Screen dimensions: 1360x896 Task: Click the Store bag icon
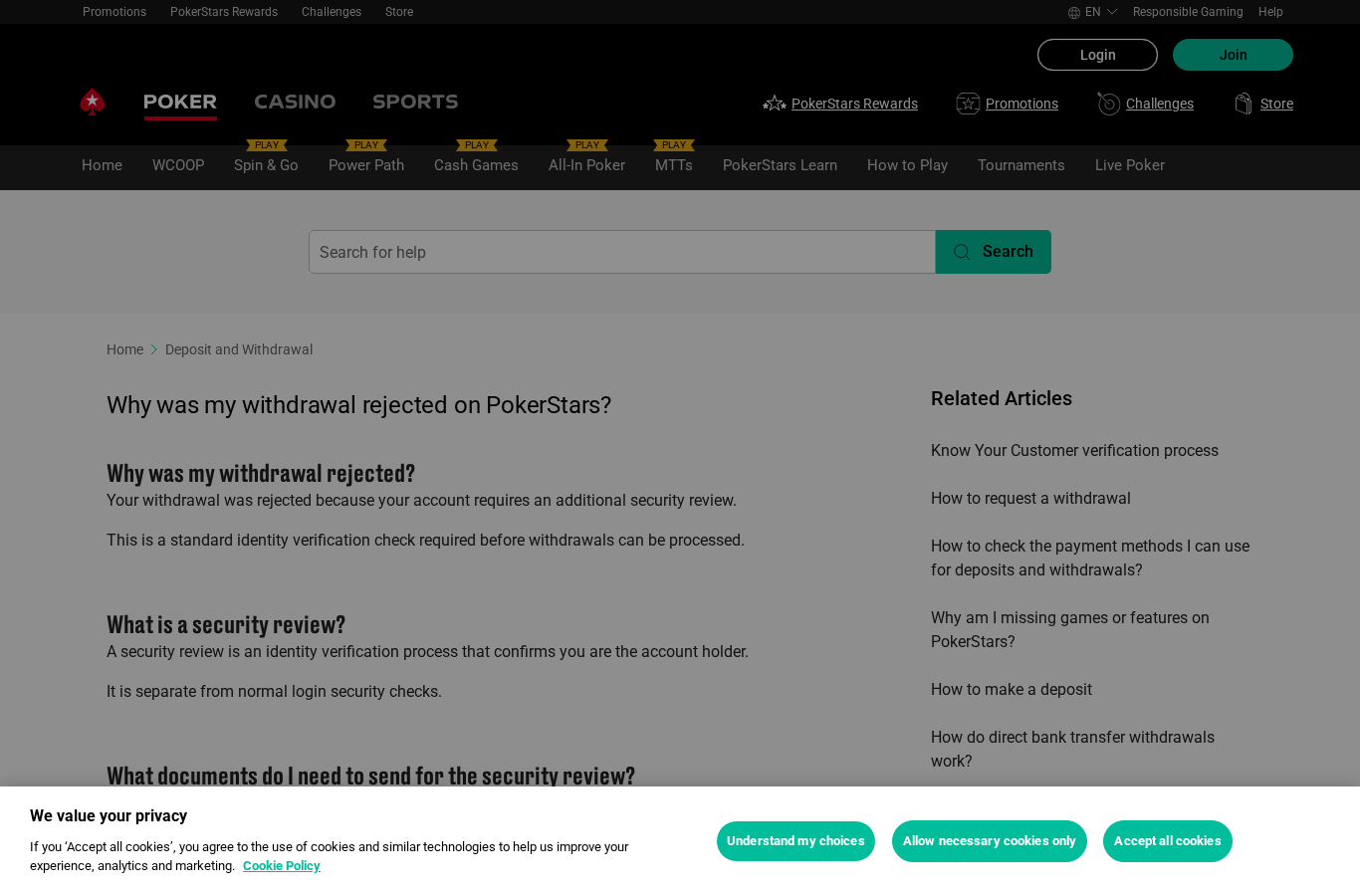1244,104
